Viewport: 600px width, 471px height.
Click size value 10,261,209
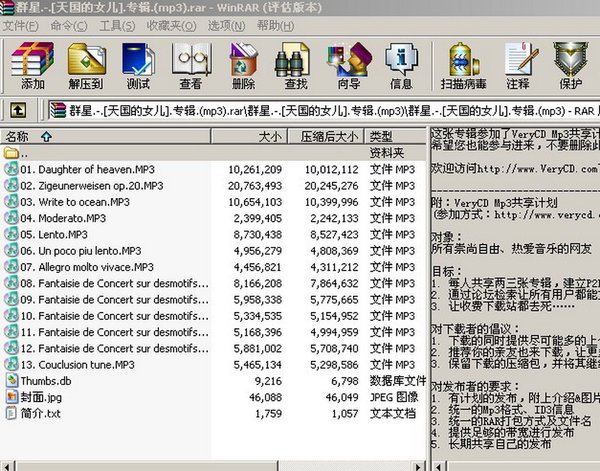point(255,169)
